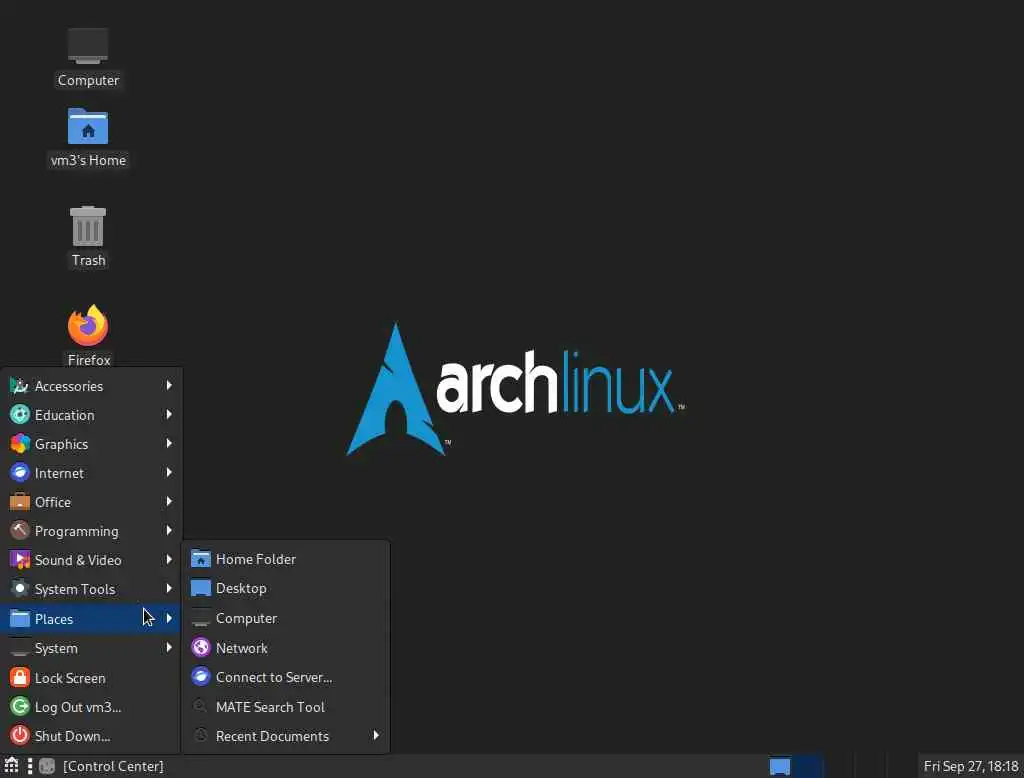
Task: Click the Graphics category icon
Action: pyautogui.click(x=20, y=444)
